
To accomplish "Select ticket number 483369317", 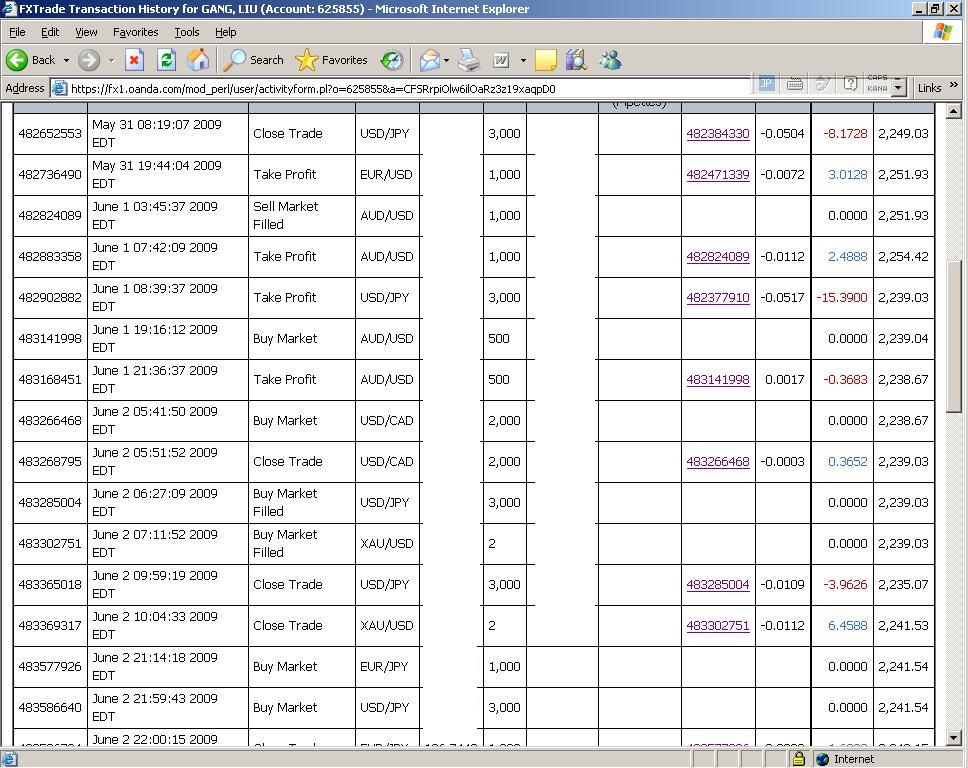I will [50, 625].
